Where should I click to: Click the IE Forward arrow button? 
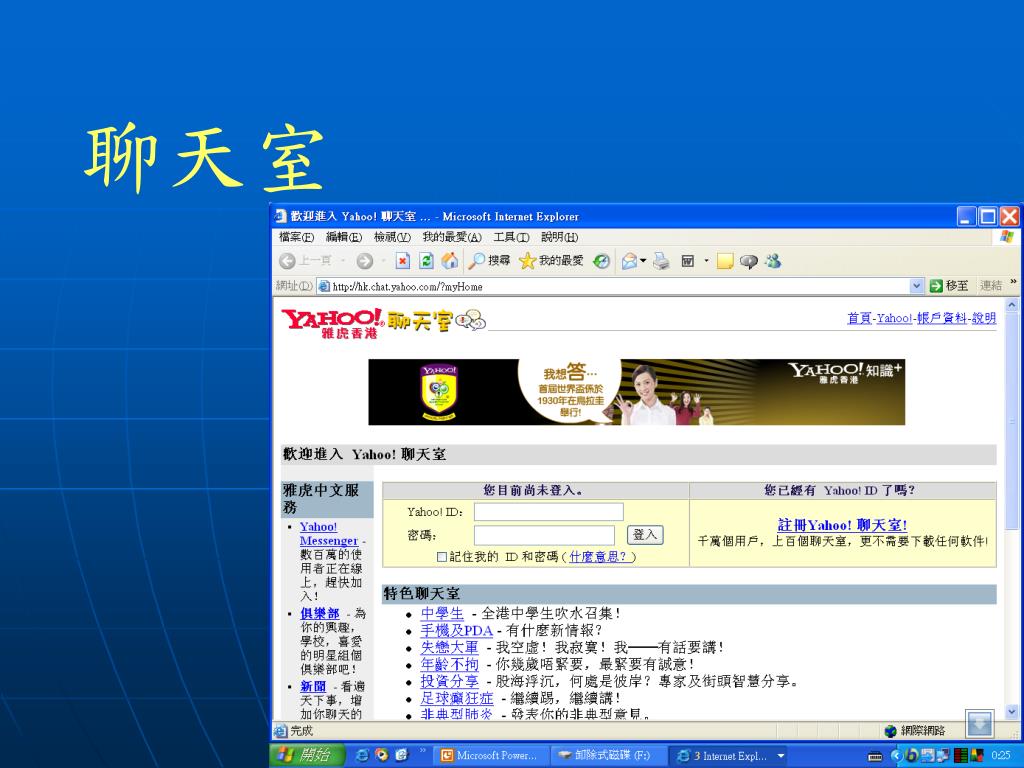pyautogui.click(x=364, y=261)
